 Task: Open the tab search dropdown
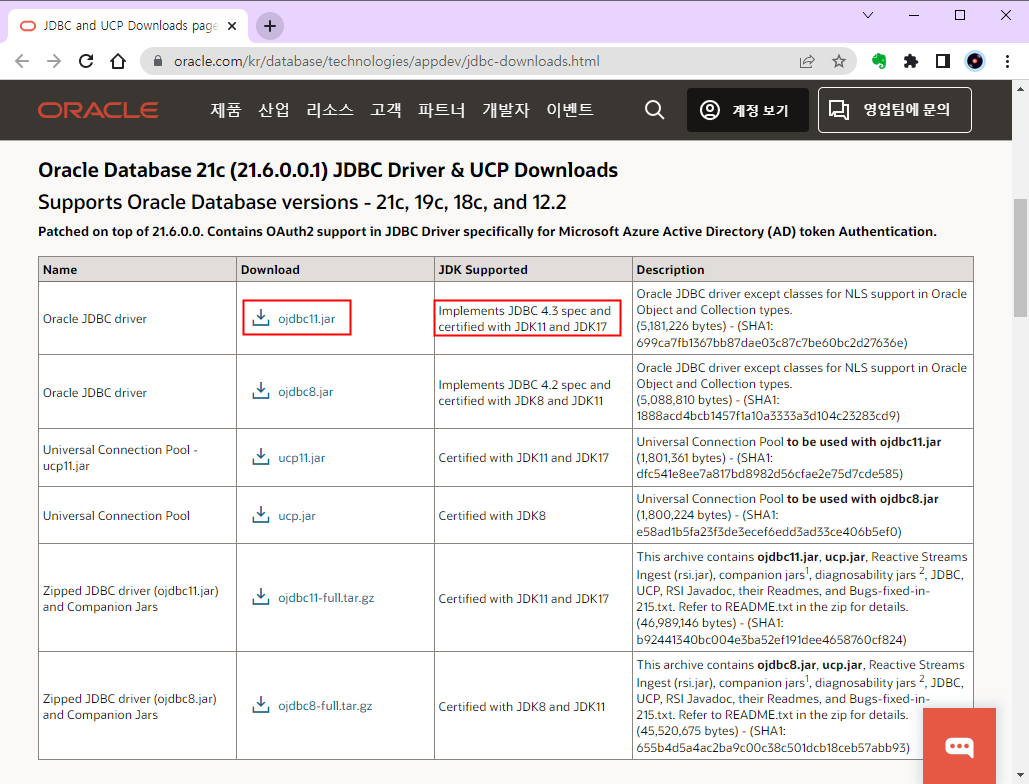868,15
